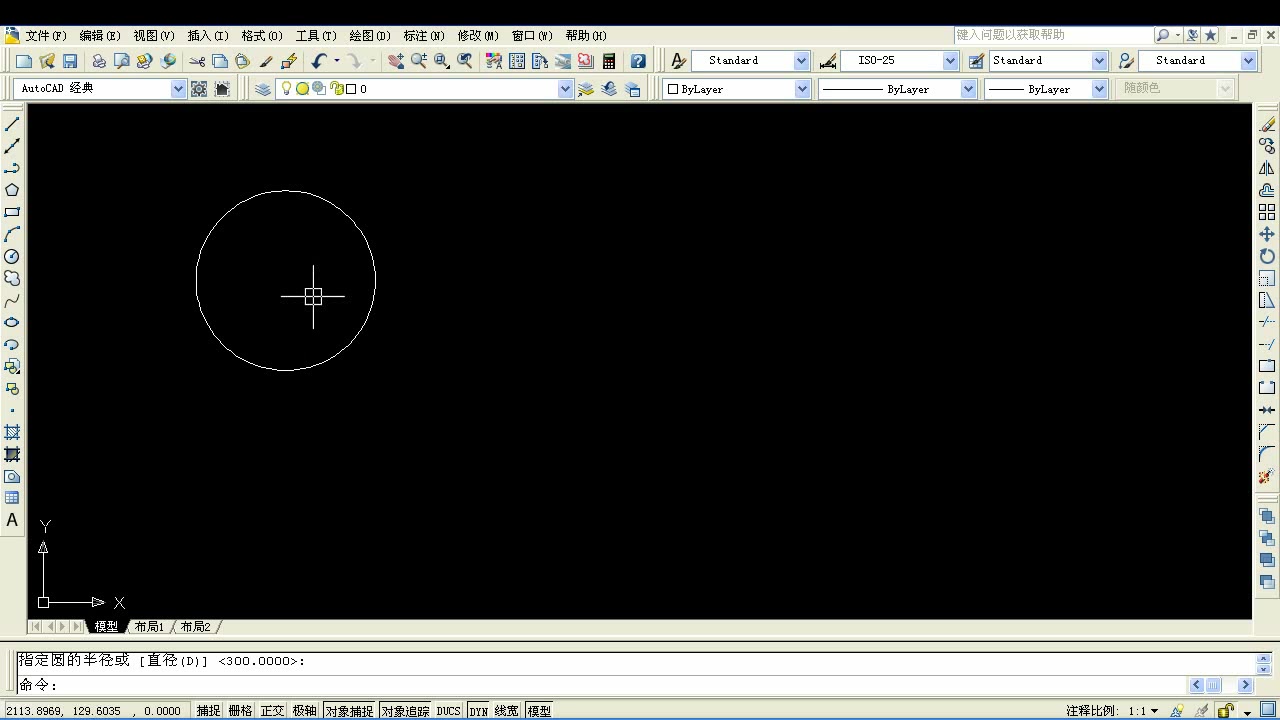Click the Undo arrow icon
The image size is (1280, 720).
click(319, 61)
